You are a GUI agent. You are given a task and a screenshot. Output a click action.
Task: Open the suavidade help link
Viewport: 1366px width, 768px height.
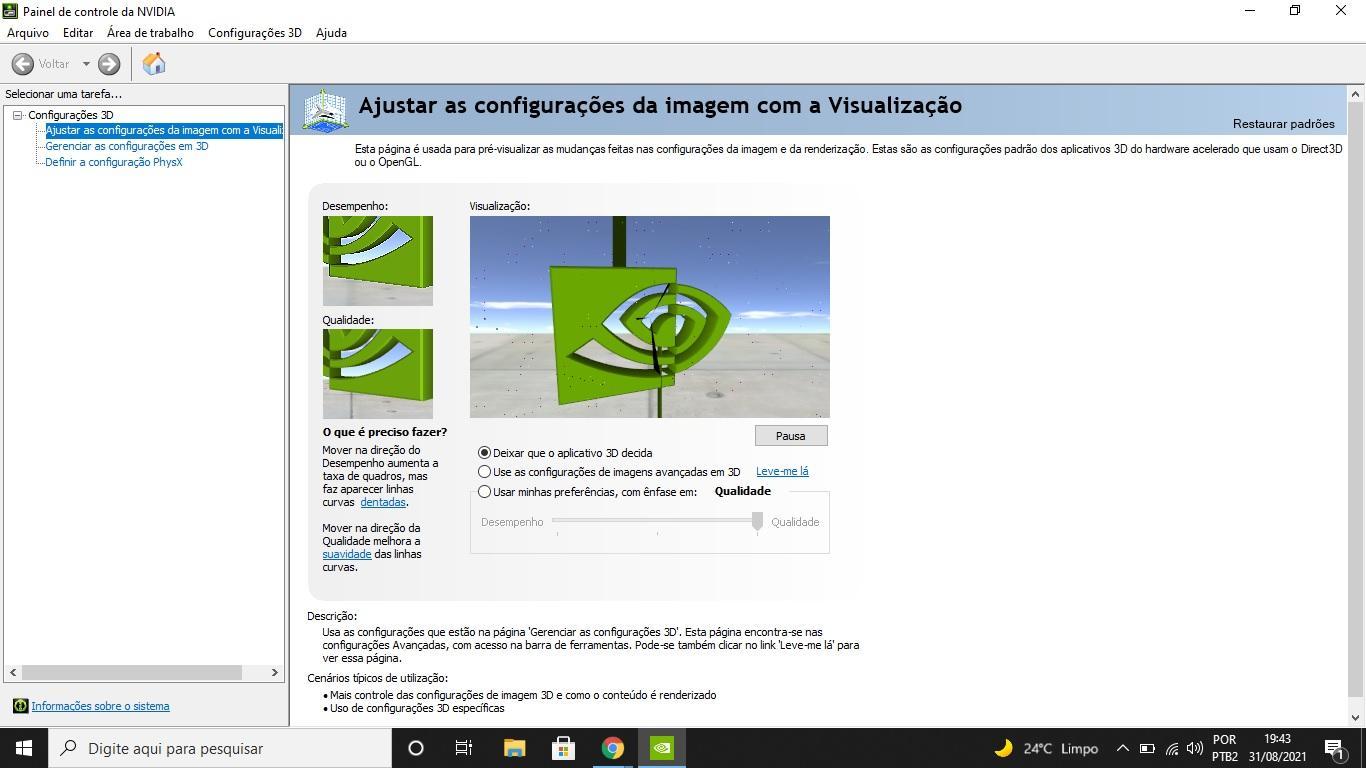(x=347, y=554)
